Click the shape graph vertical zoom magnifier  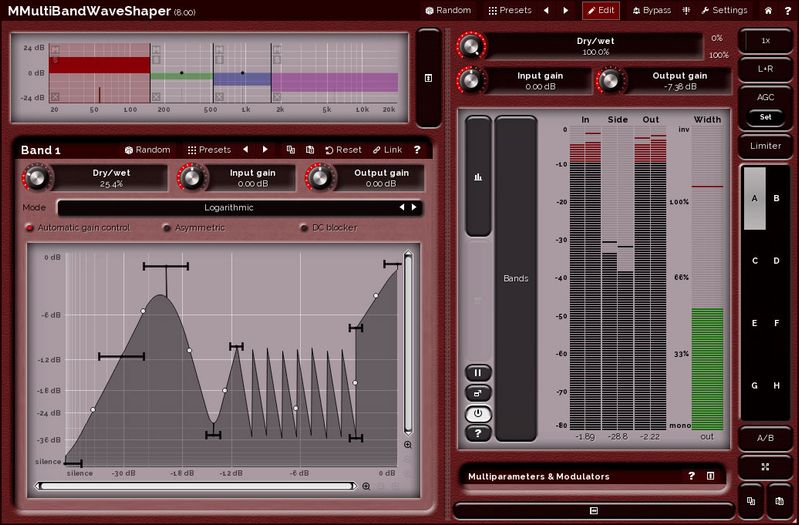[408, 445]
